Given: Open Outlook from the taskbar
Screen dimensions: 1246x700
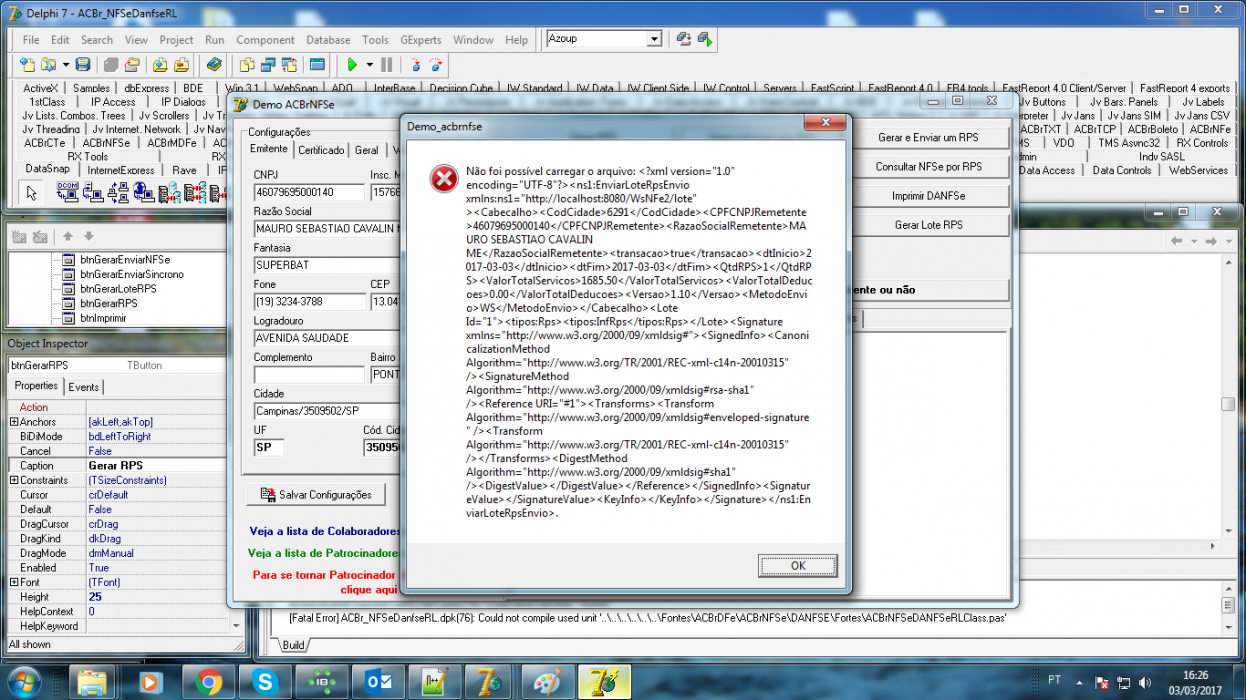Looking at the screenshot, I should pos(380,682).
